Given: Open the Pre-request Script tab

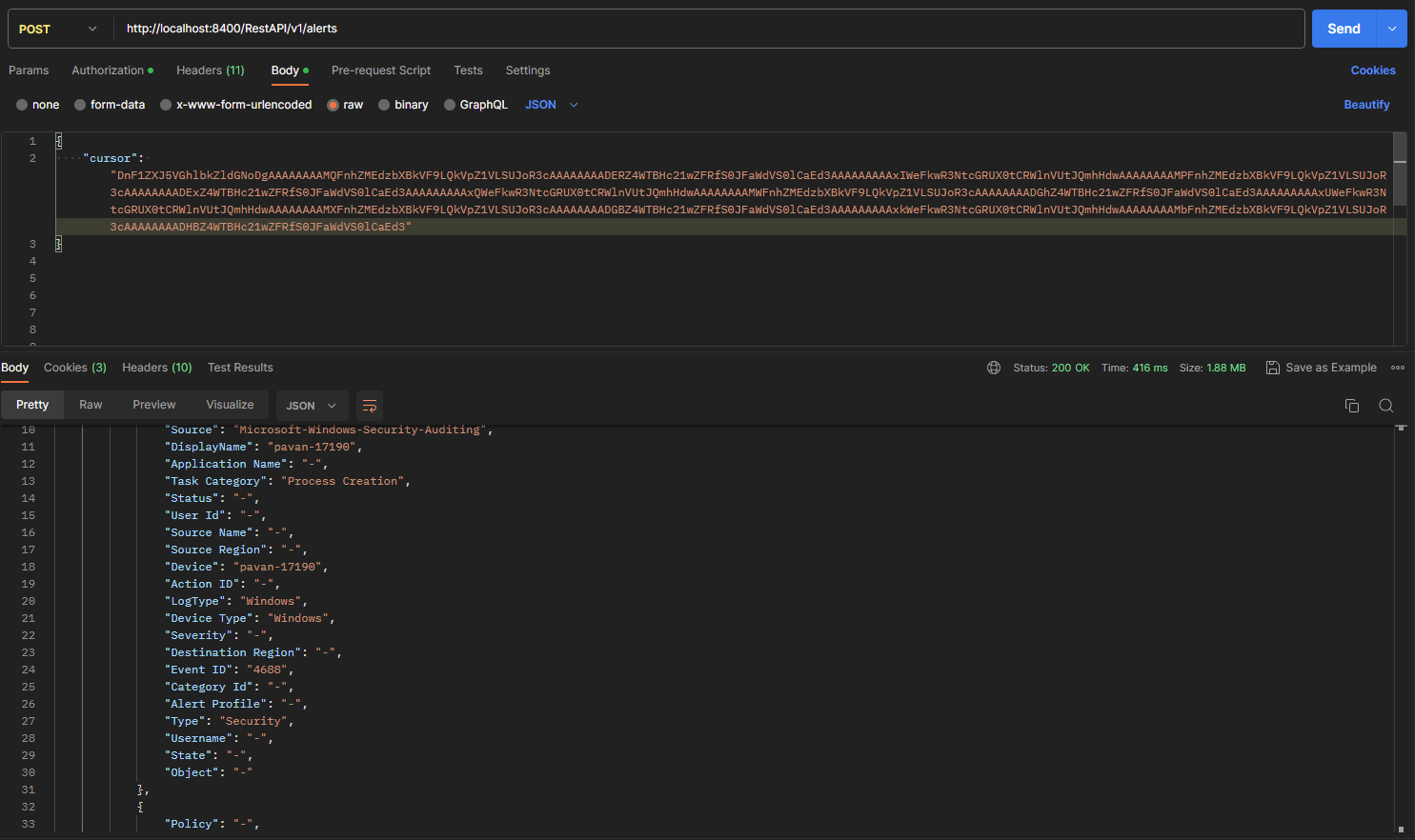Looking at the screenshot, I should (x=380, y=70).
